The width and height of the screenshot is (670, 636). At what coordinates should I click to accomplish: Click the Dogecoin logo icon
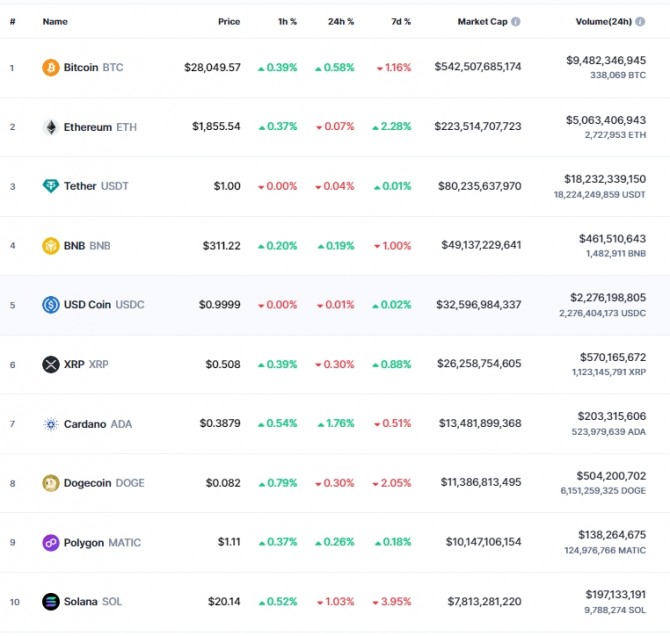point(51,483)
